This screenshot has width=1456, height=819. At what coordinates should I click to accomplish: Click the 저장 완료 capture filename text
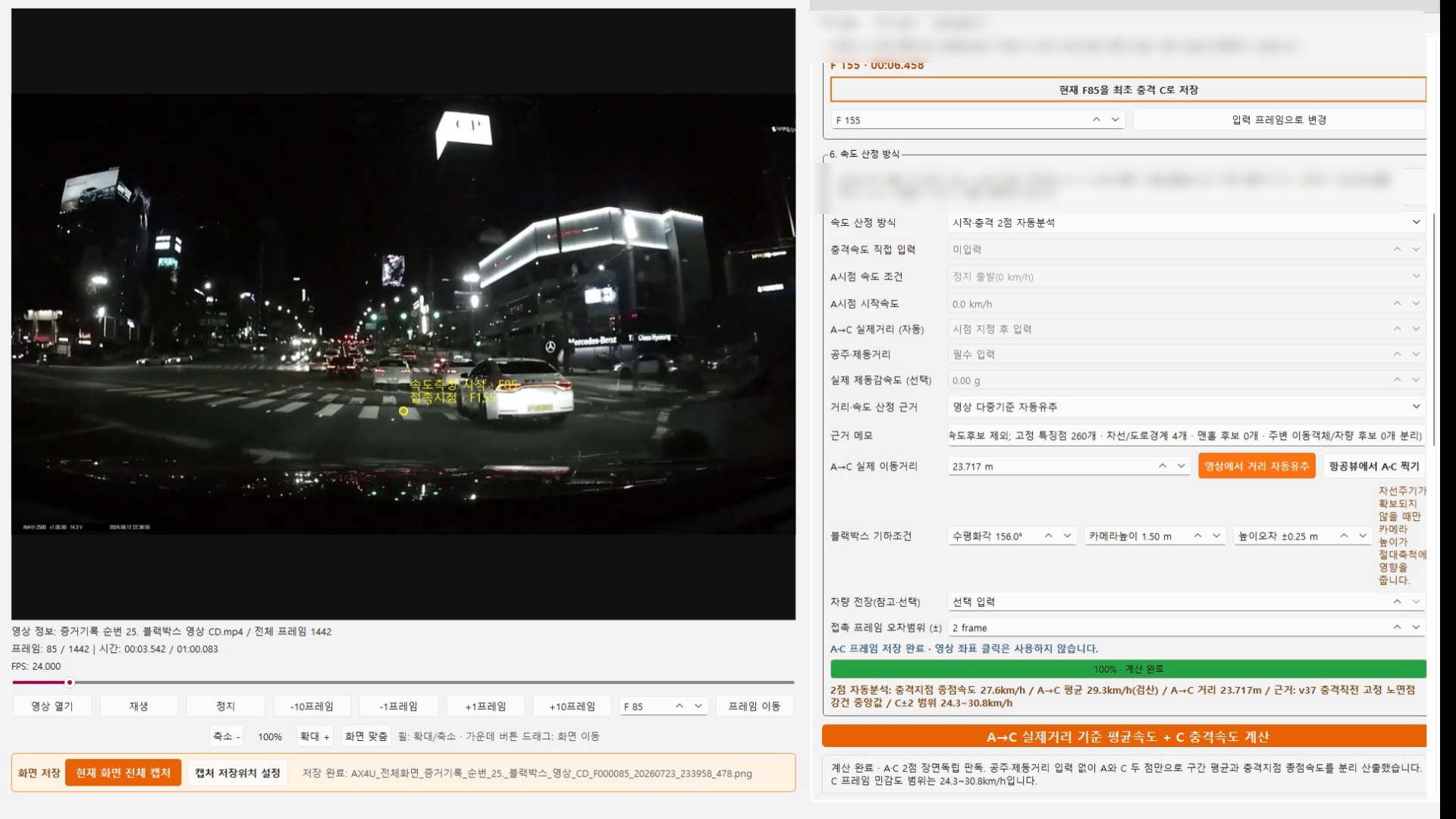[527, 773]
